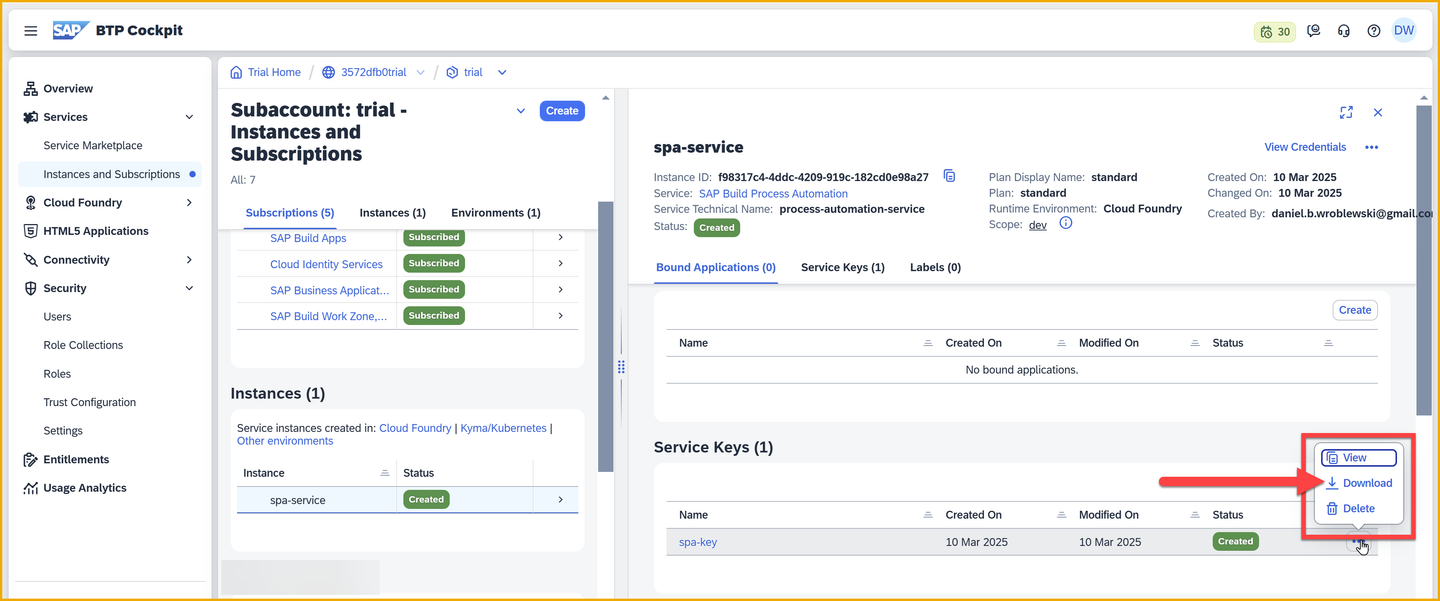
Task: Open column menu for Instance header
Action: pyautogui.click(x=385, y=473)
